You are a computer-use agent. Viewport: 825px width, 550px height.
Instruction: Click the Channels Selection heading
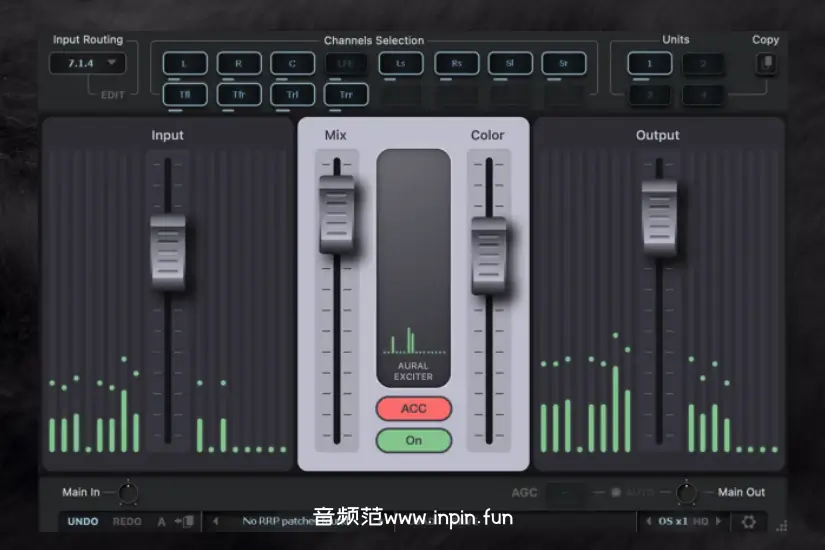coord(374,41)
